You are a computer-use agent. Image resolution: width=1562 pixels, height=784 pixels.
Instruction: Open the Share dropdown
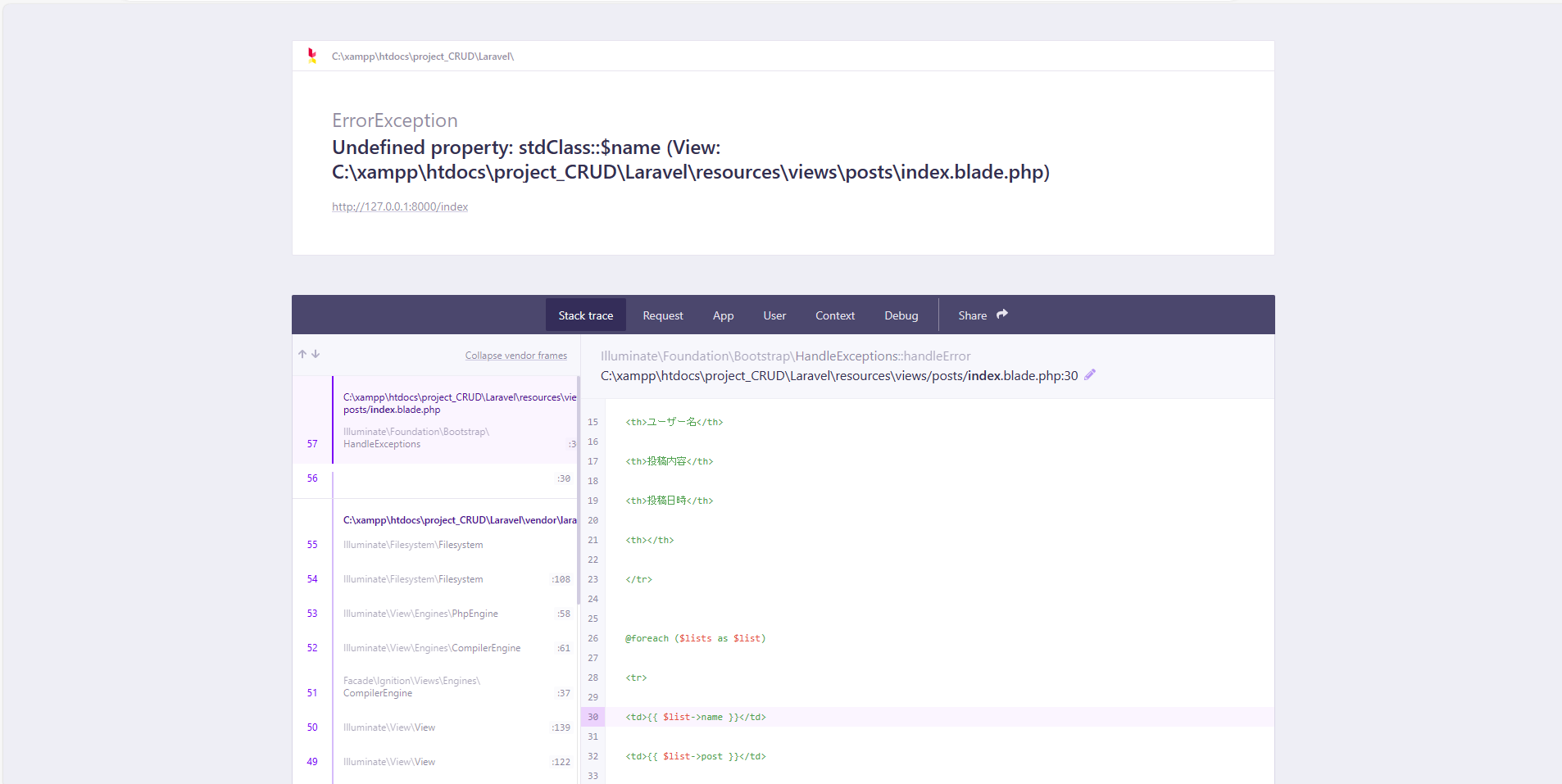click(983, 315)
